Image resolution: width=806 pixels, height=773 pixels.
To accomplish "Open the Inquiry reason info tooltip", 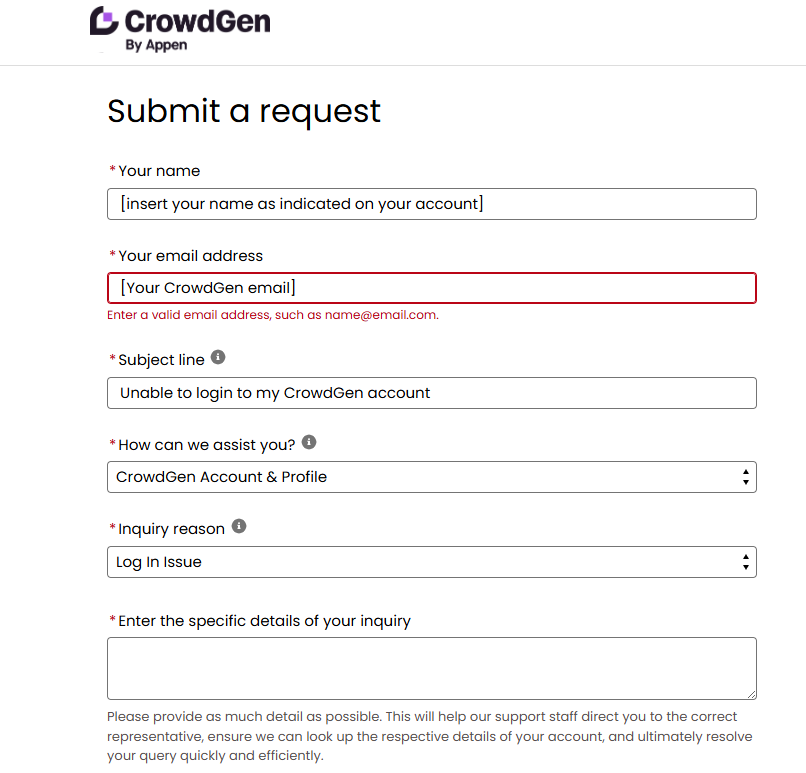I will (238, 526).
